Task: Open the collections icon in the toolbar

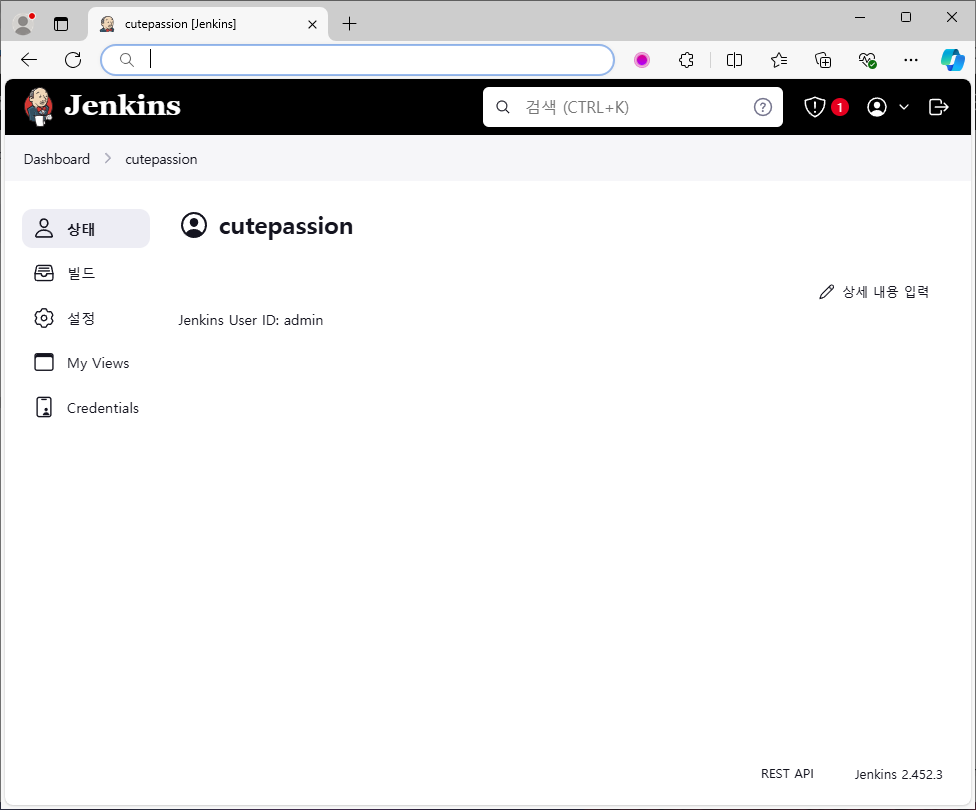Action: pyautogui.click(x=823, y=60)
